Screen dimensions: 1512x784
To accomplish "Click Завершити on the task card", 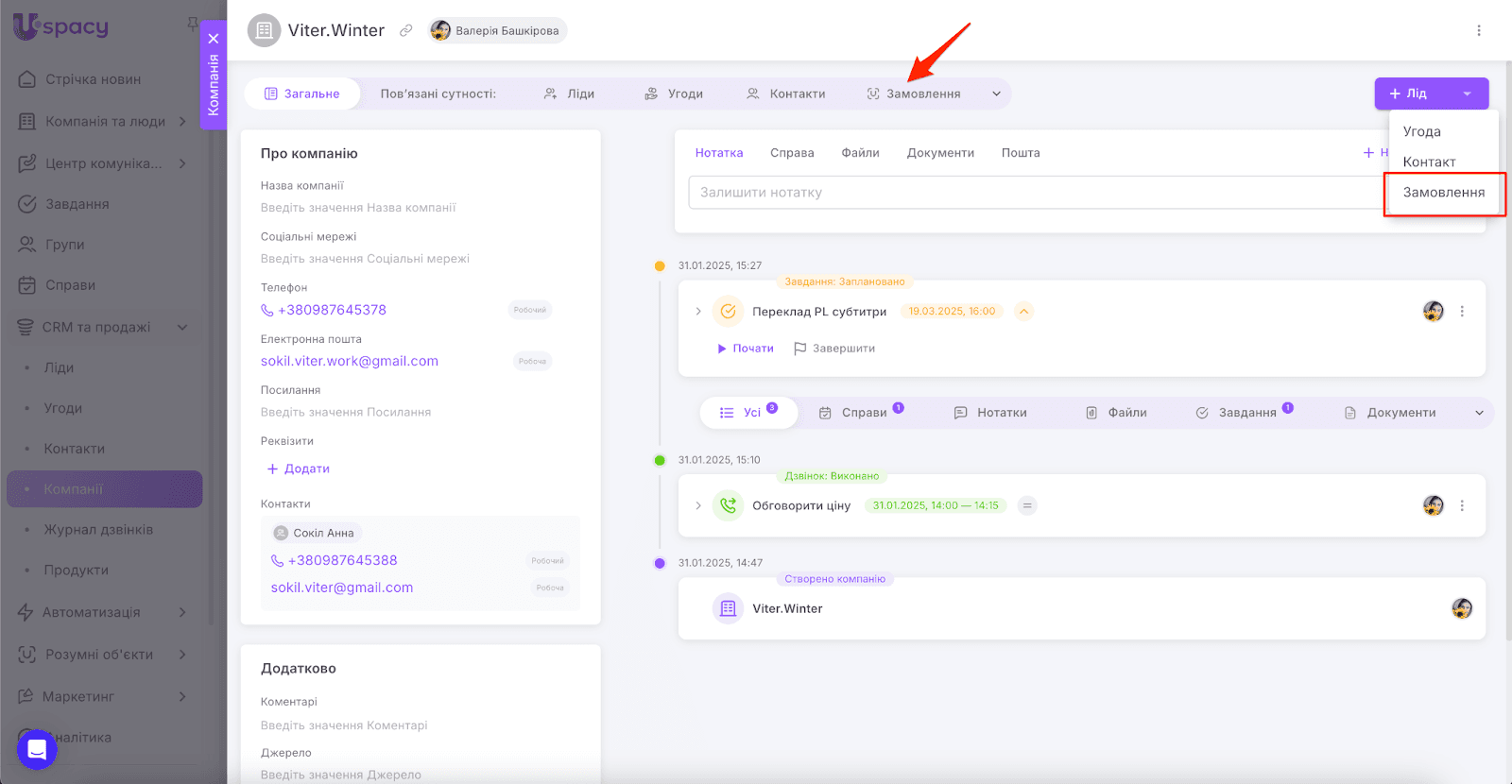I will (834, 349).
